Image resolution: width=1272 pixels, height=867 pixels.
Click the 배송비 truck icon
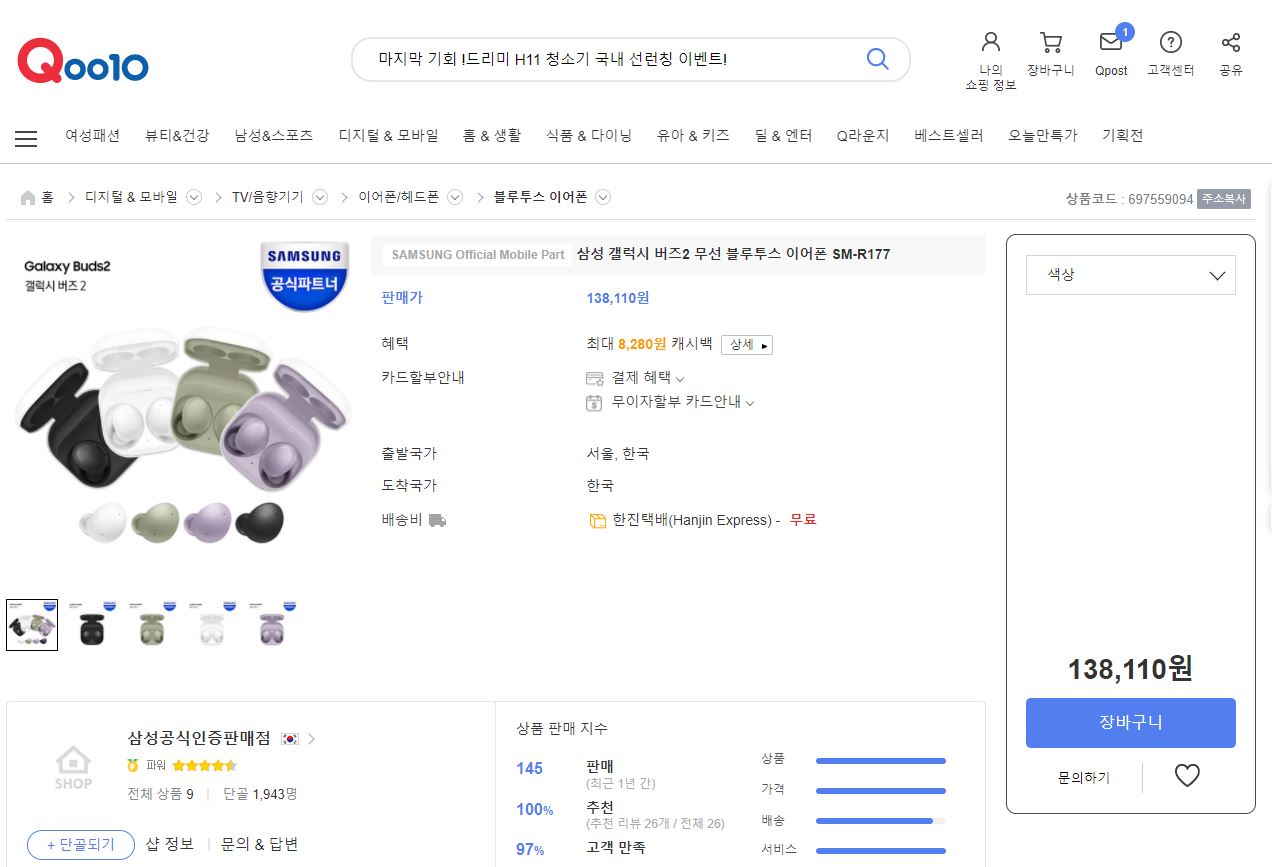point(437,520)
